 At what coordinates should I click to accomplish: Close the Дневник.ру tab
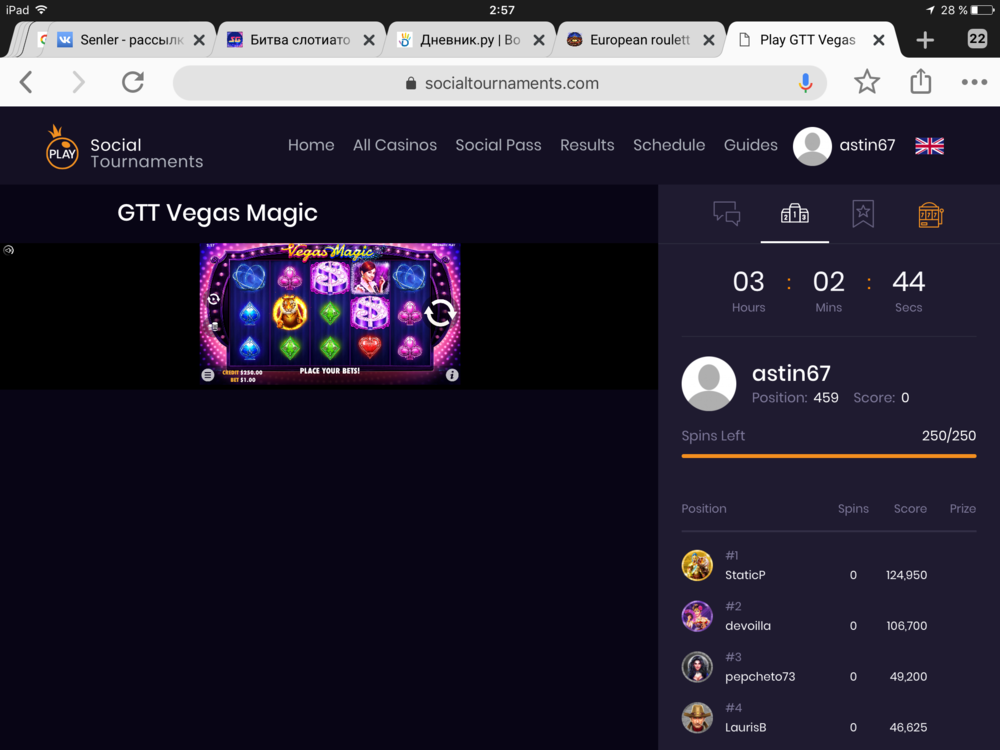tap(539, 40)
